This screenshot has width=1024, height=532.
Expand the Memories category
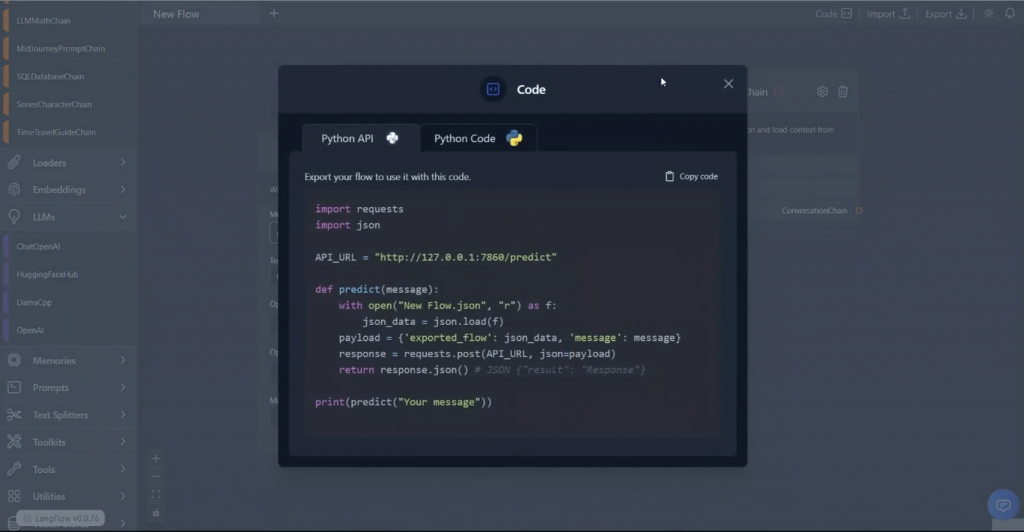click(68, 360)
